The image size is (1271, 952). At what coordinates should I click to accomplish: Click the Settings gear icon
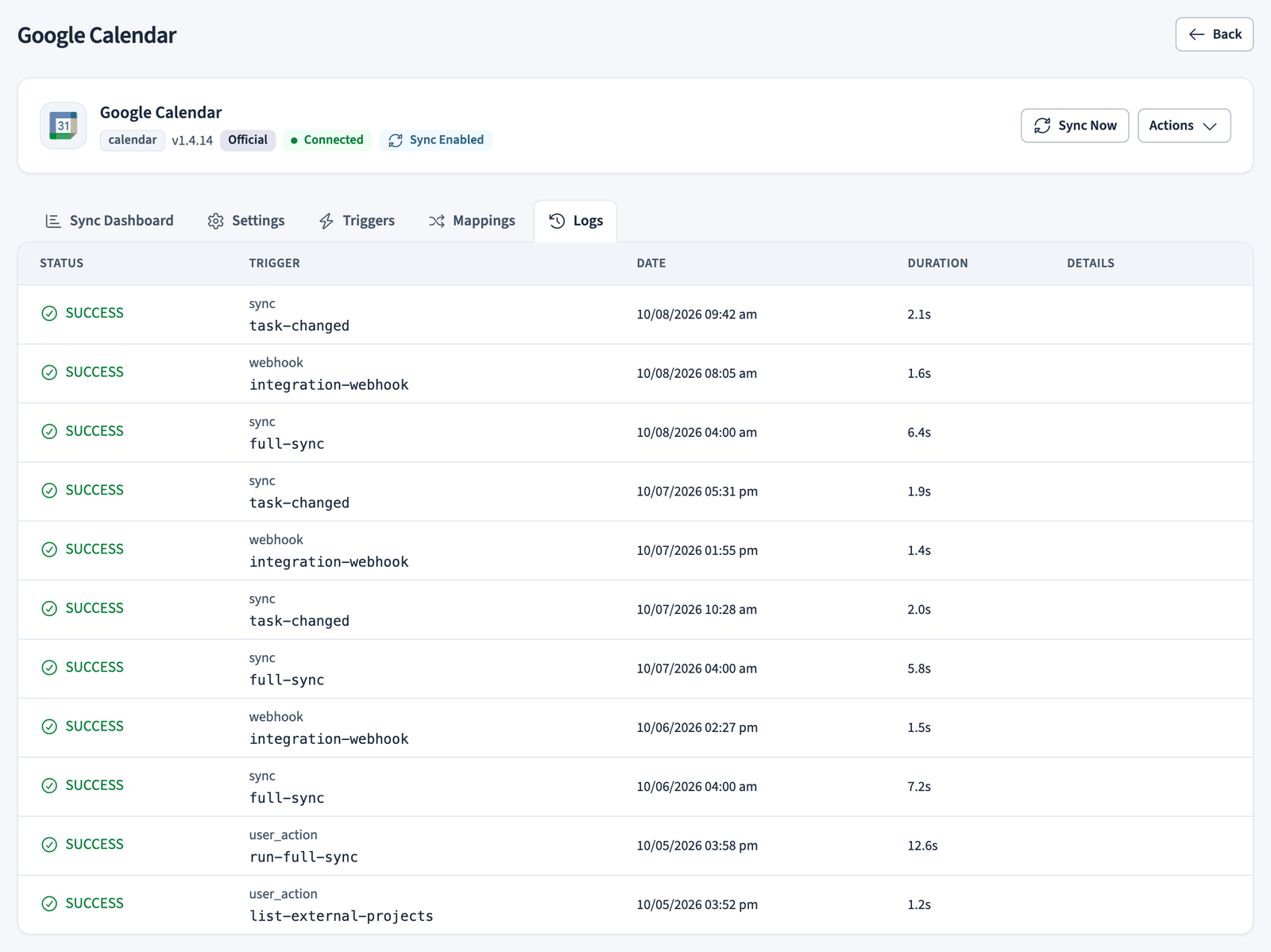coord(215,221)
